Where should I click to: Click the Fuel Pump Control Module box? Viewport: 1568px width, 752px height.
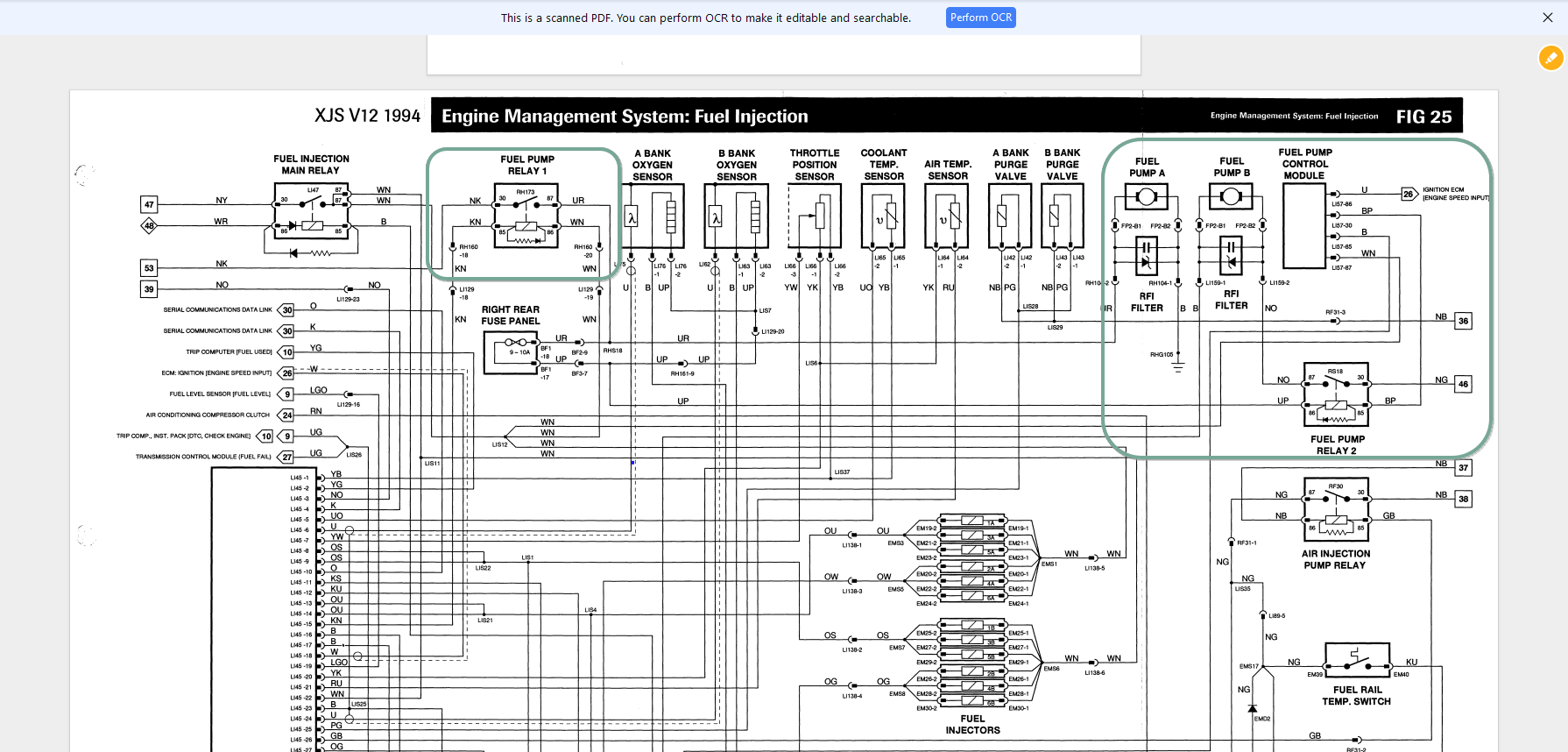pos(1303,225)
